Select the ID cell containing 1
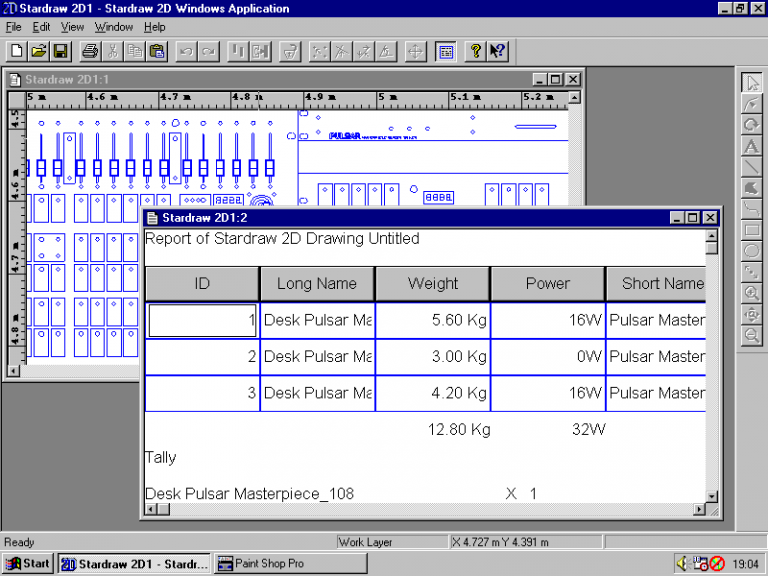 [202, 321]
